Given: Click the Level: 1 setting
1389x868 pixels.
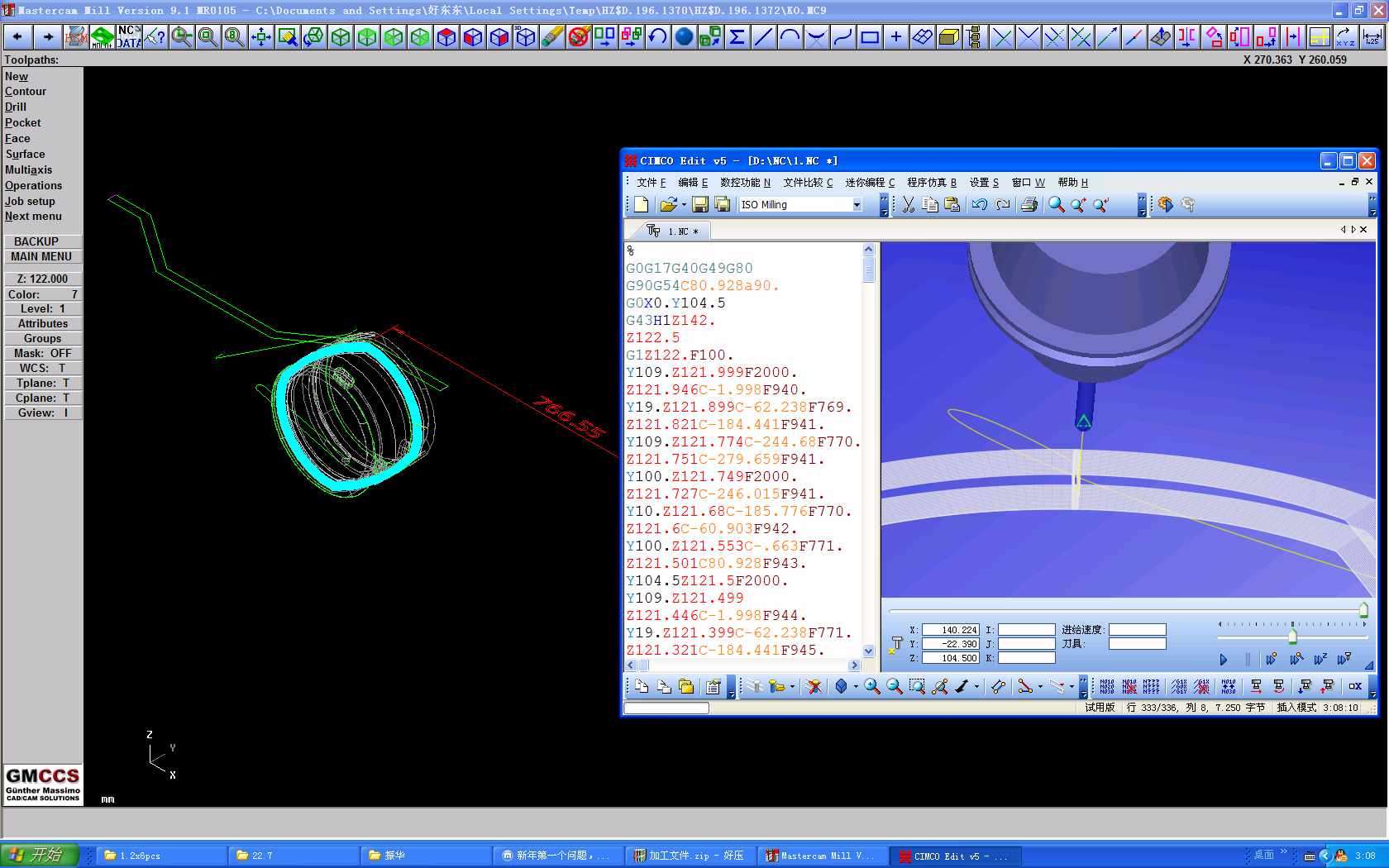Looking at the screenshot, I should (x=43, y=308).
